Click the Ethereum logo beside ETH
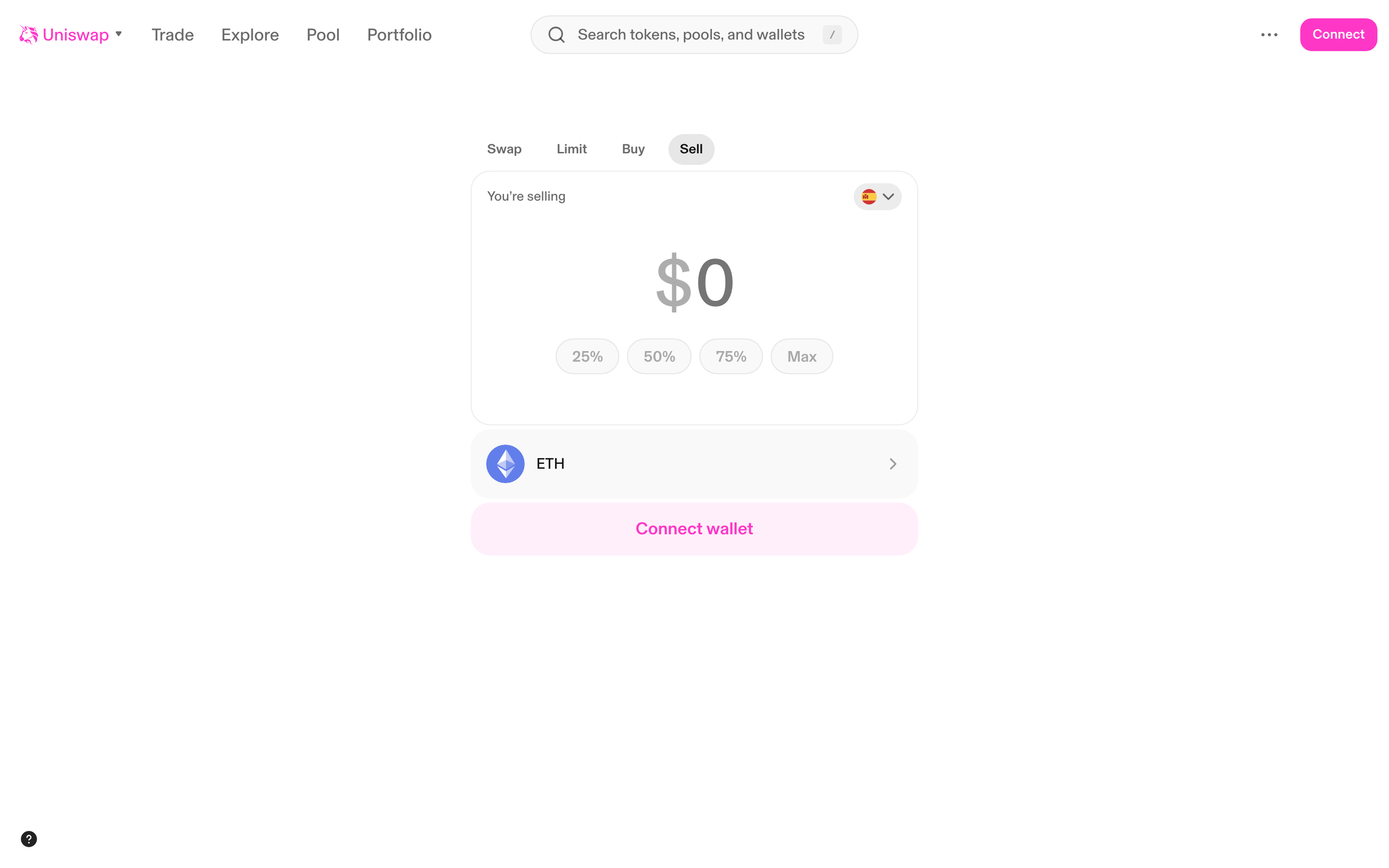The height and width of the screenshot is (868, 1389). click(505, 463)
